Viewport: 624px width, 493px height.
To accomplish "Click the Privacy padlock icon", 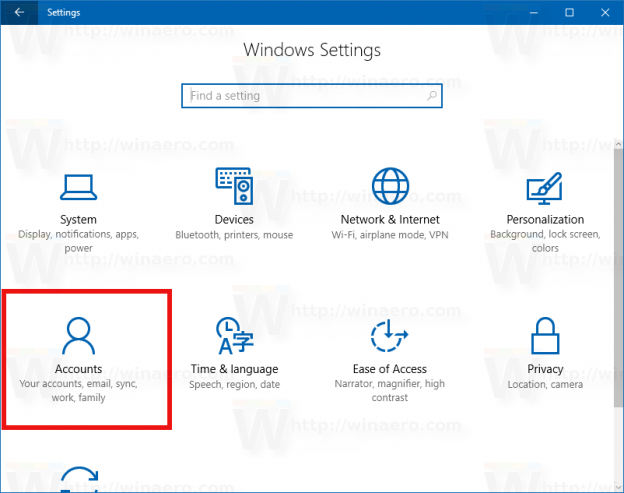I will 545,336.
